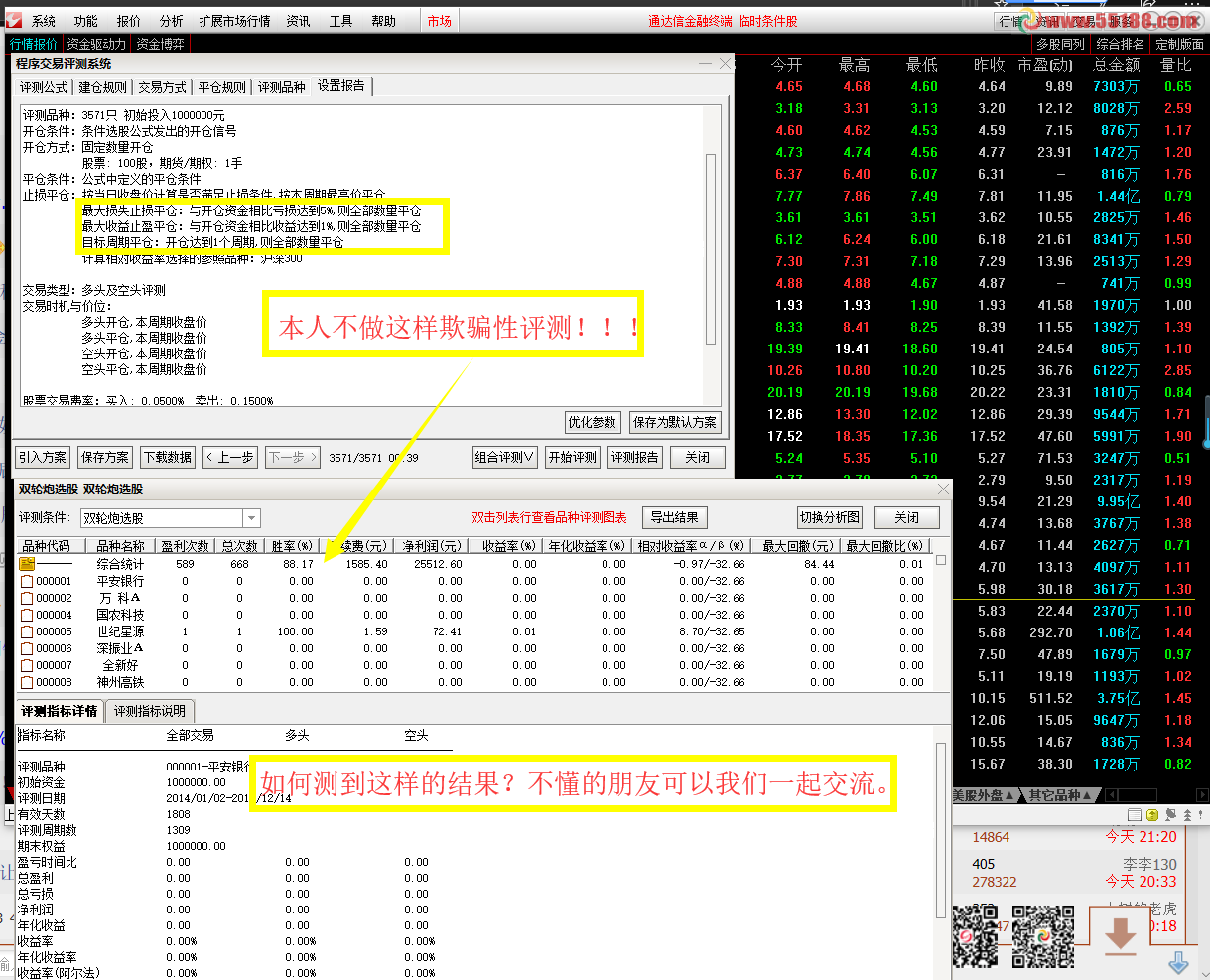Select the 资金博弈 tab
Viewport: 1210px width, 980px height.
161,44
